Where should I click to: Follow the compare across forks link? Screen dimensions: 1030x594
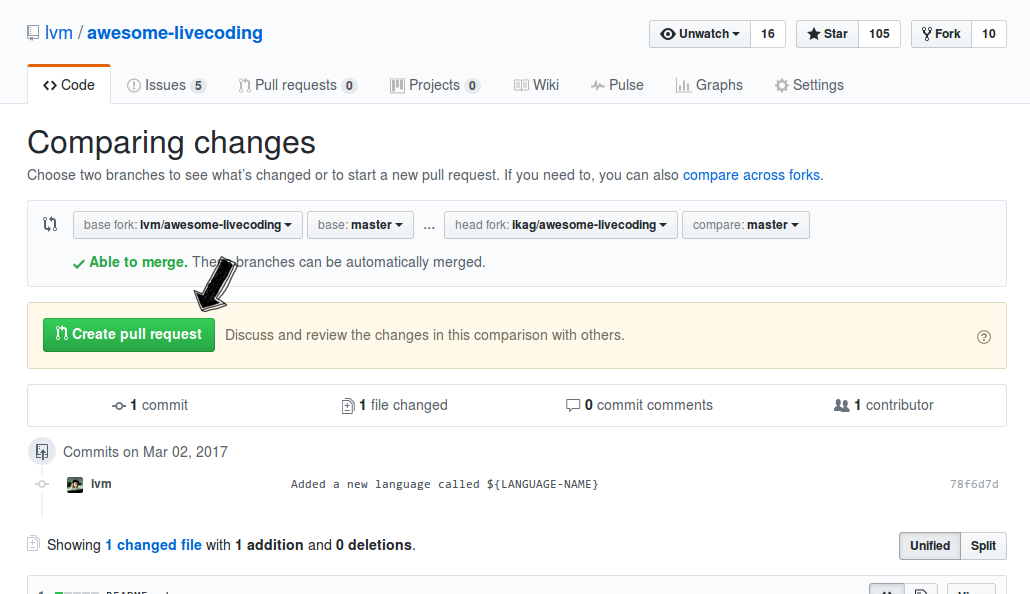(x=751, y=175)
